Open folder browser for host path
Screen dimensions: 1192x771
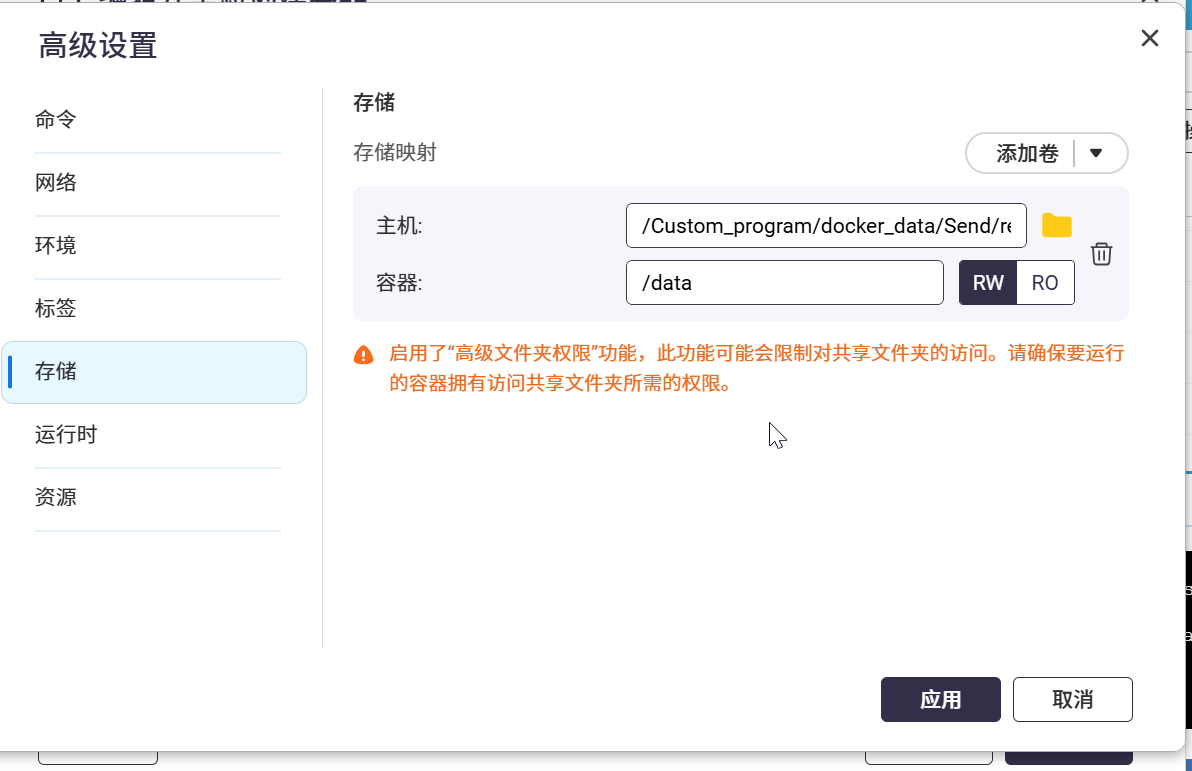click(1056, 226)
